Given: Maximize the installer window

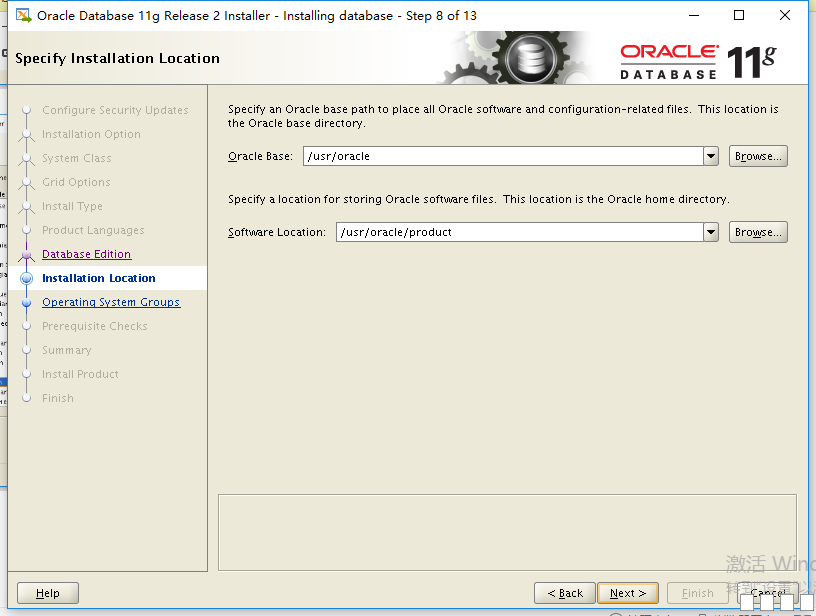Looking at the screenshot, I should (x=739, y=15).
